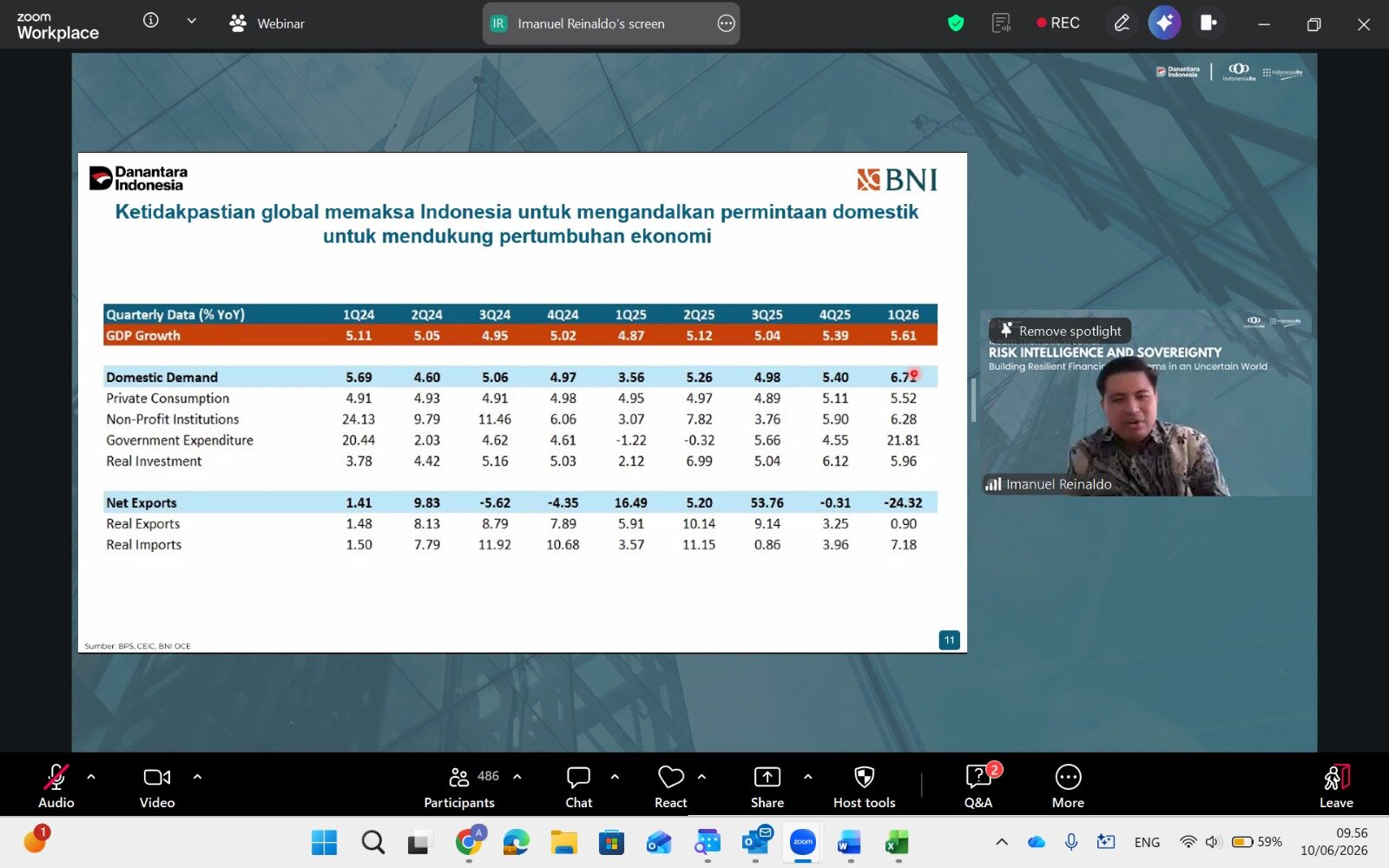1389x868 pixels.
Task: Select the Imanuel Reinaldo's screen tab
Action: [610, 23]
